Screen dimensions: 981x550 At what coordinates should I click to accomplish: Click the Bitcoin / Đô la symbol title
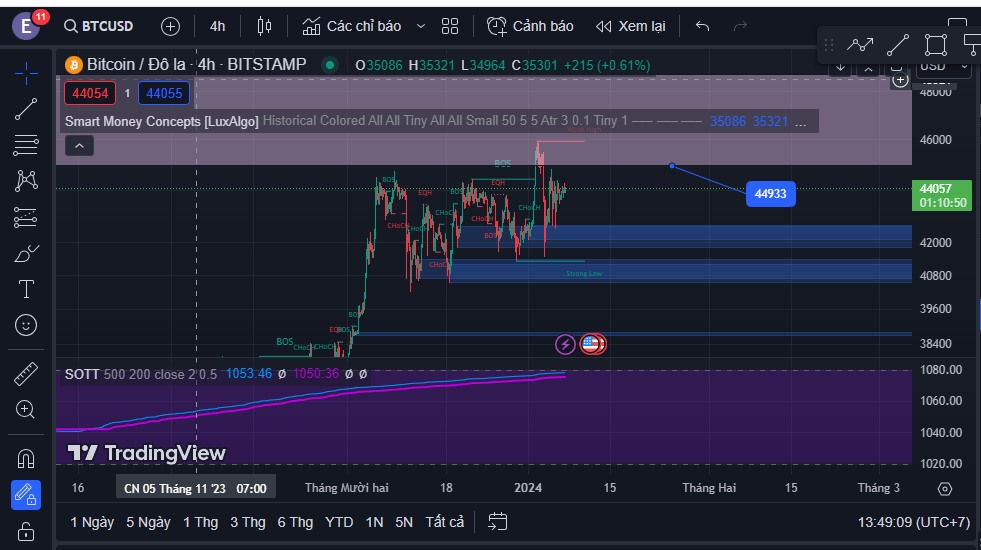pos(196,64)
